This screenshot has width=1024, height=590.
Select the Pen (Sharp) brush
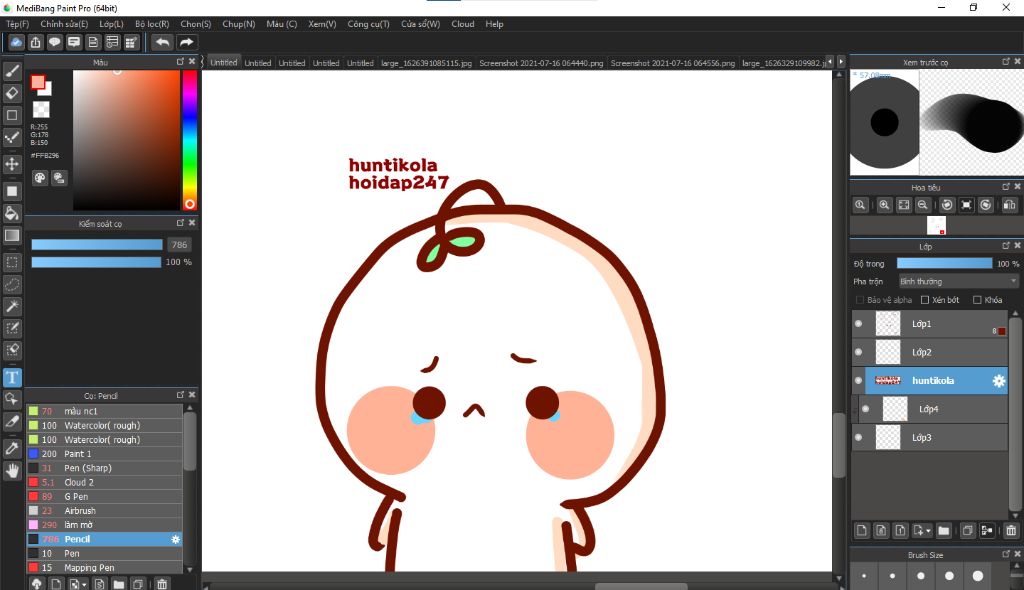[x=104, y=468]
